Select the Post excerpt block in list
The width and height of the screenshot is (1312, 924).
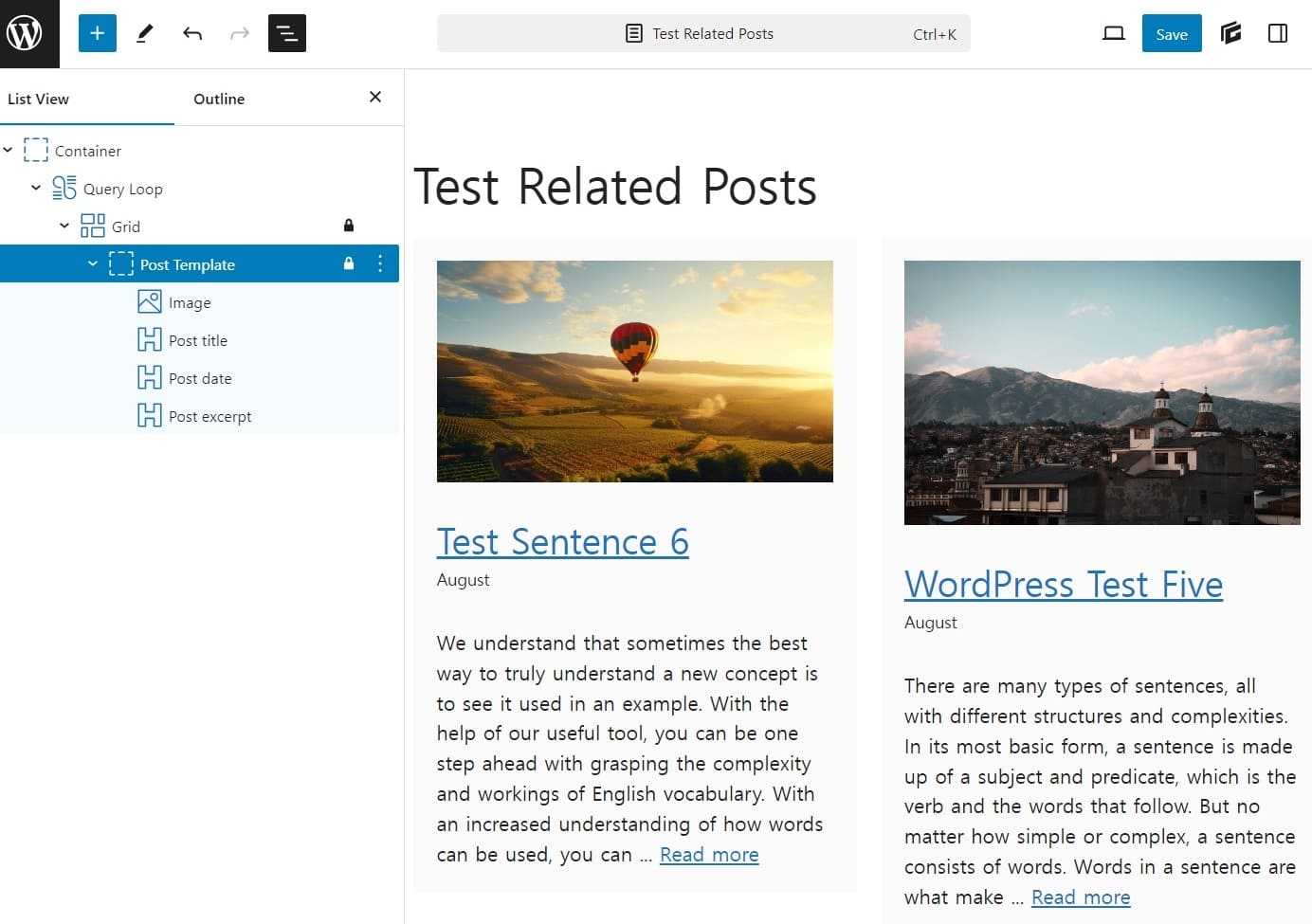pos(210,416)
